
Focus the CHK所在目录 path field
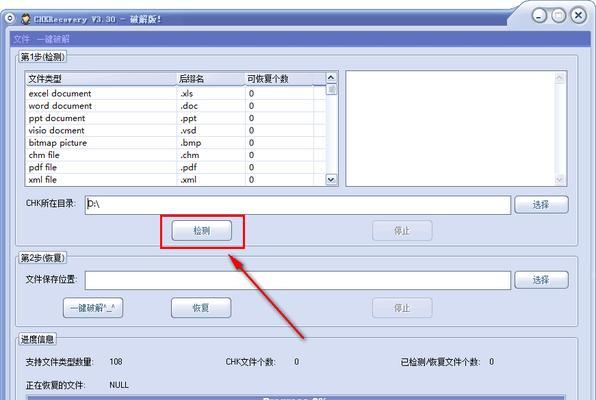point(298,205)
